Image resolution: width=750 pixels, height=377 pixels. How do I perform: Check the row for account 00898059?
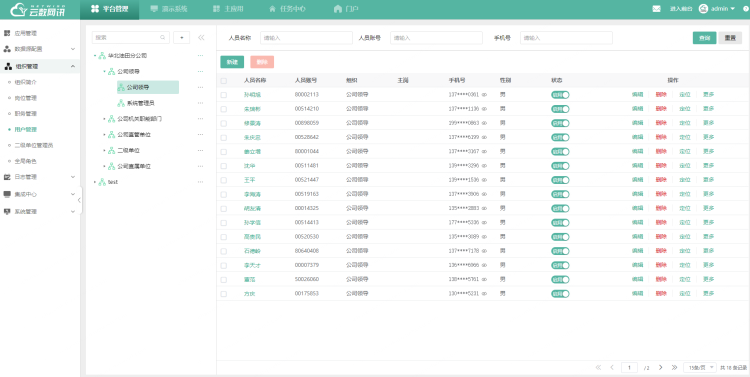coord(224,123)
